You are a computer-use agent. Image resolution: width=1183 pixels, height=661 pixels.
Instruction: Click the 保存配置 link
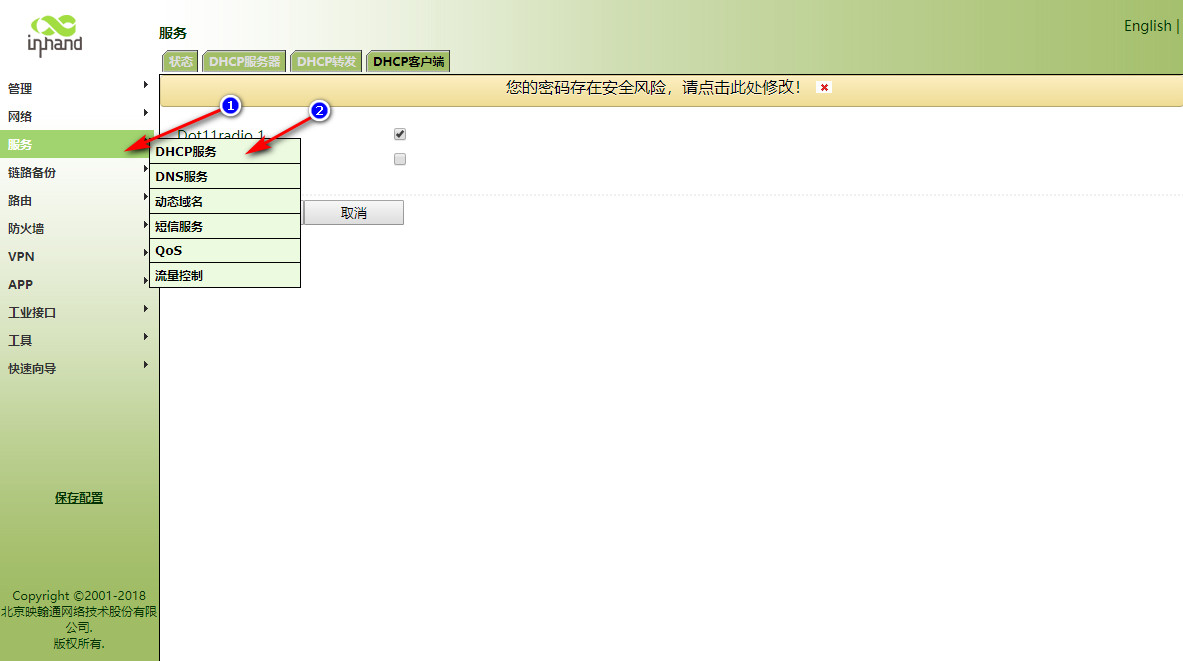[x=79, y=498]
